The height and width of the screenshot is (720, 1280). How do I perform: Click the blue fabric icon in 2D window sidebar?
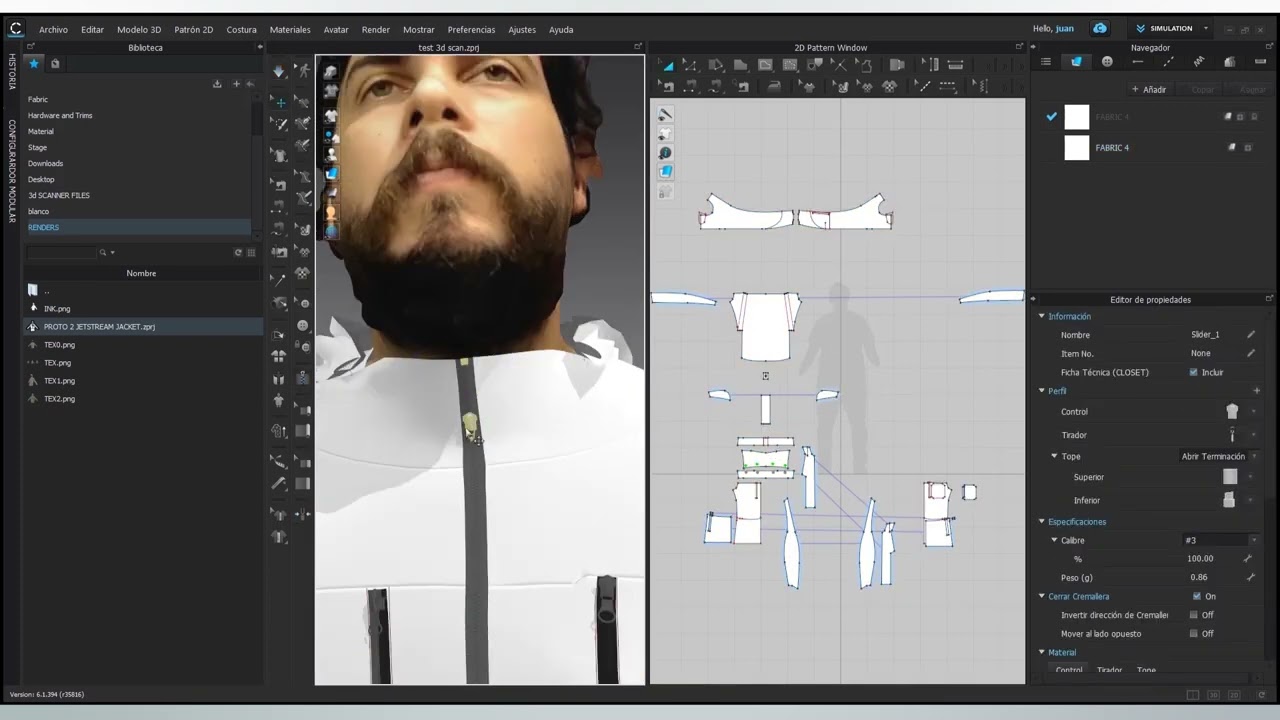point(665,172)
